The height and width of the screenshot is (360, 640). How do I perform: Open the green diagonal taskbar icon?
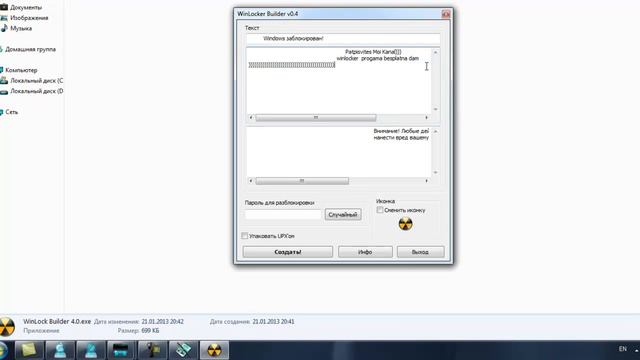[x=183, y=350]
